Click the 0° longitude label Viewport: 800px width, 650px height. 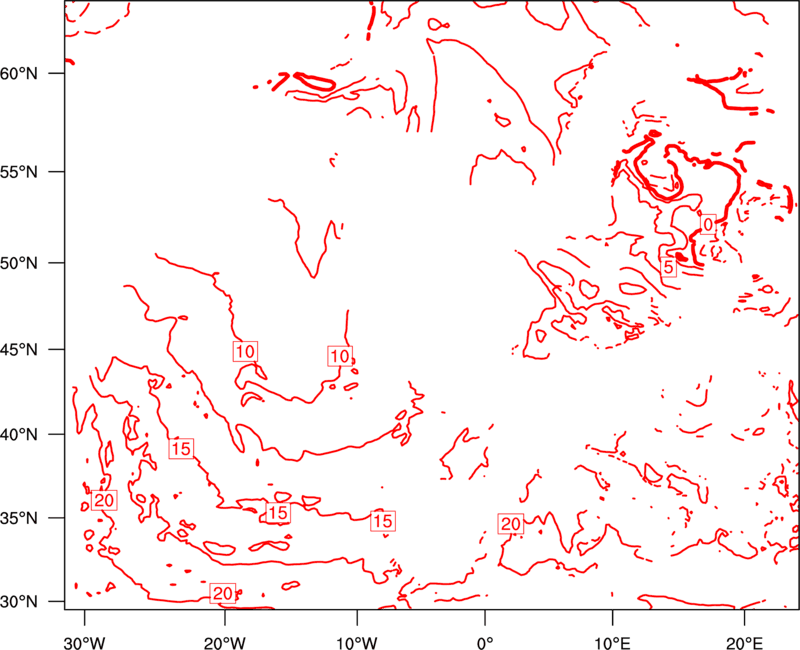pyautogui.click(x=485, y=643)
